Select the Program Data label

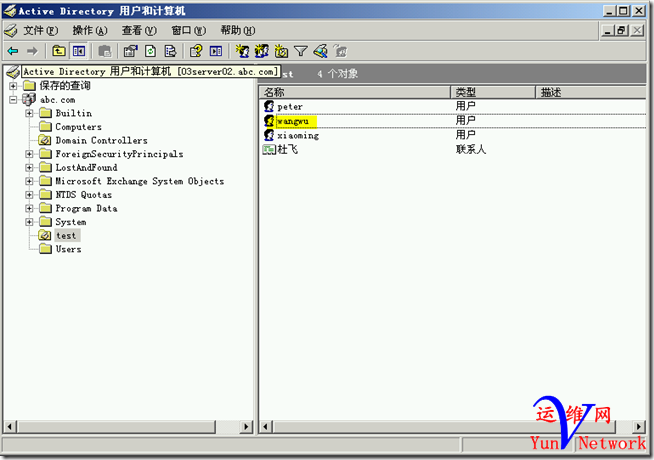point(86,209)
